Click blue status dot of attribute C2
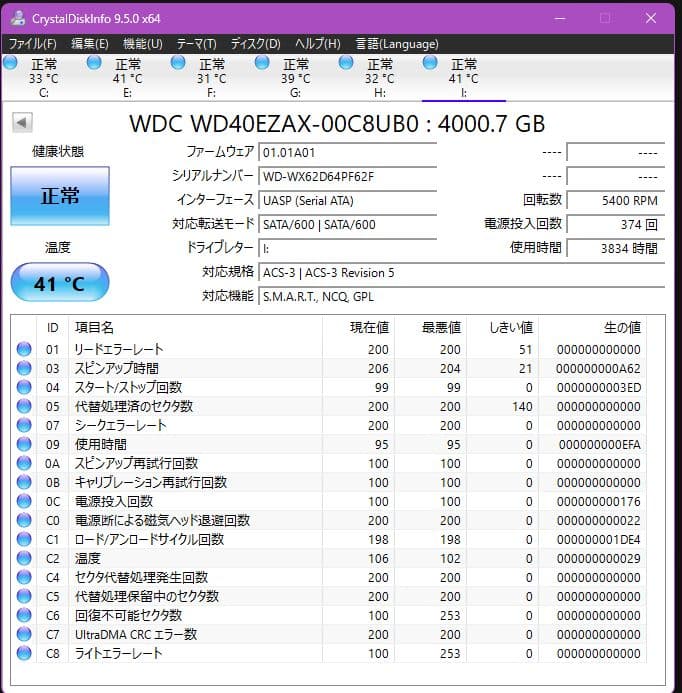Viewport: 682px width, 693px height. [24, 558]
